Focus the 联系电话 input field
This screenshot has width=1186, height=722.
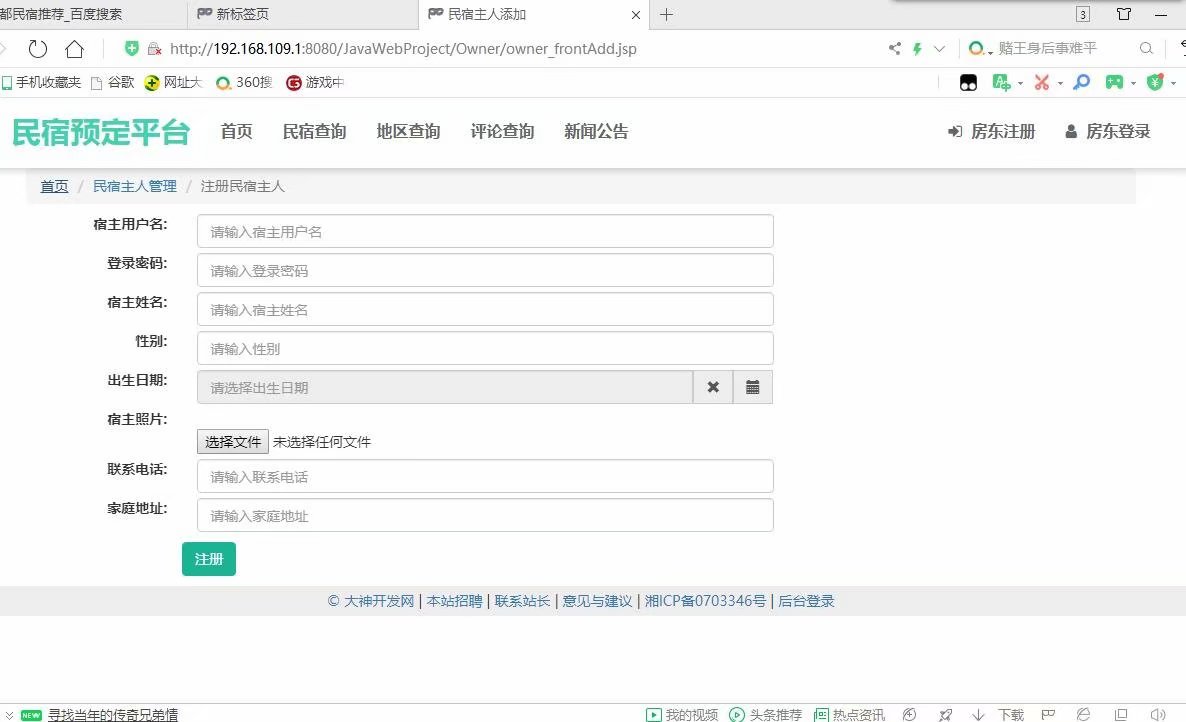(x=485, y=476)
